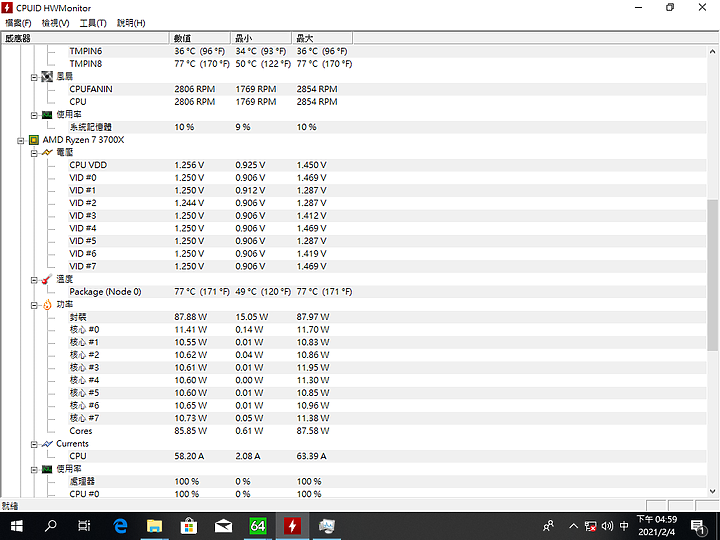Screen dimensions: 720x540
Task: Click the 感應器 column header
Action: [x=86, y=38]
